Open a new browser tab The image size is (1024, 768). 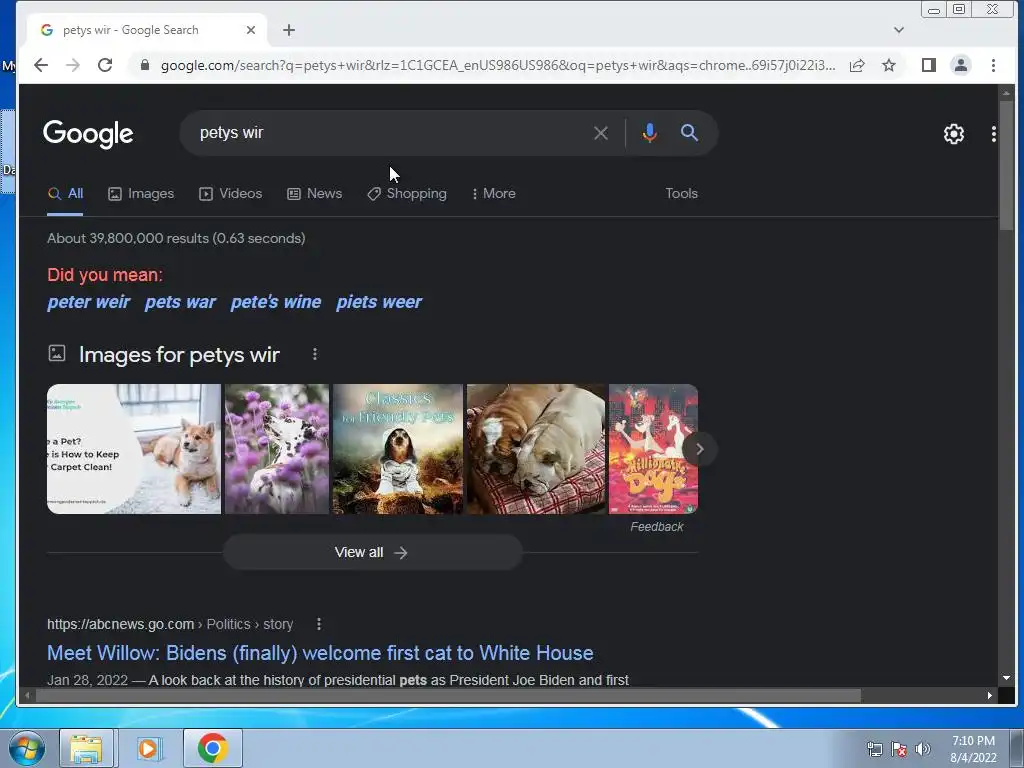289,30
